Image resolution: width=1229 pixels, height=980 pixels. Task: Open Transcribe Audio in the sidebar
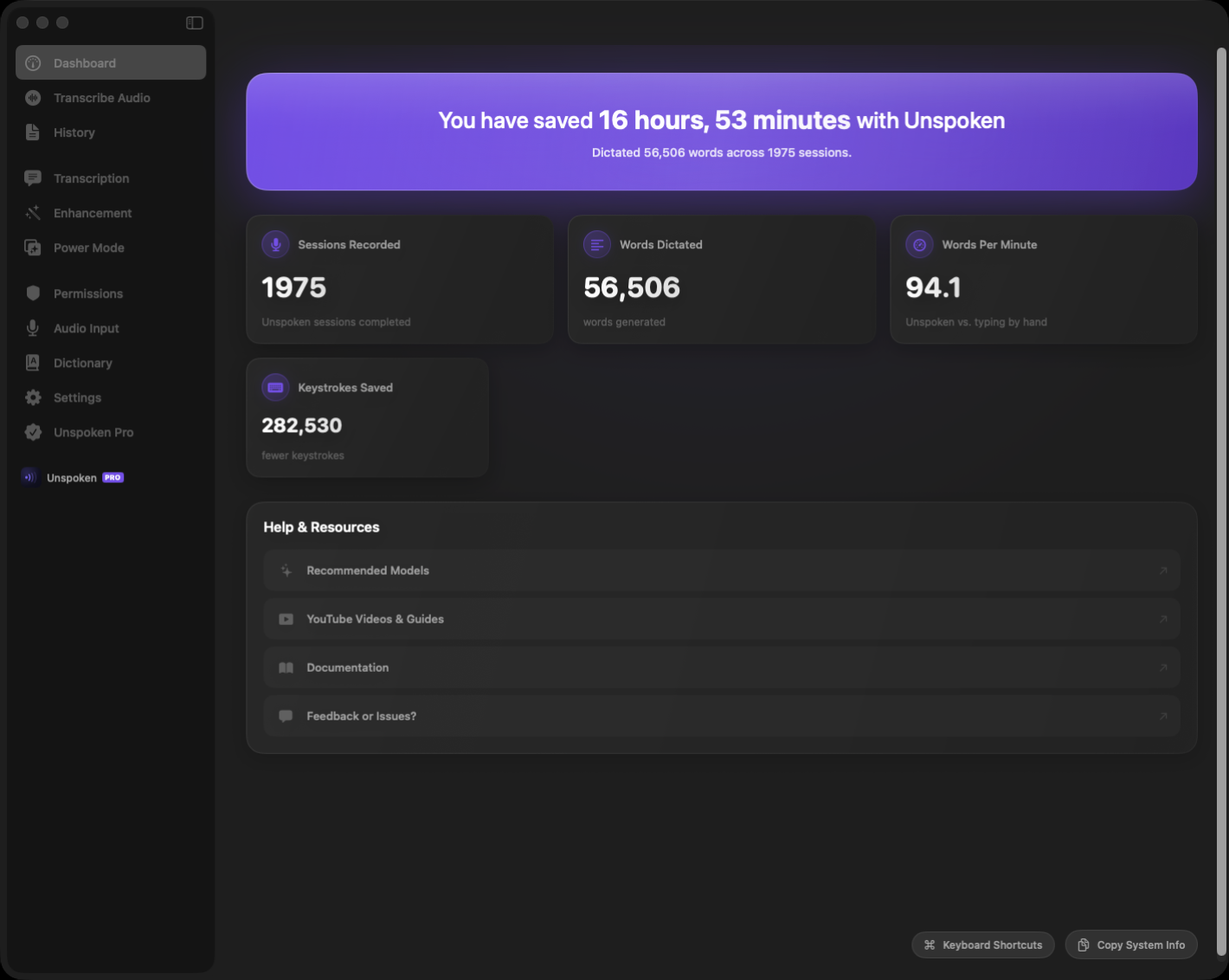coord(111,98)
